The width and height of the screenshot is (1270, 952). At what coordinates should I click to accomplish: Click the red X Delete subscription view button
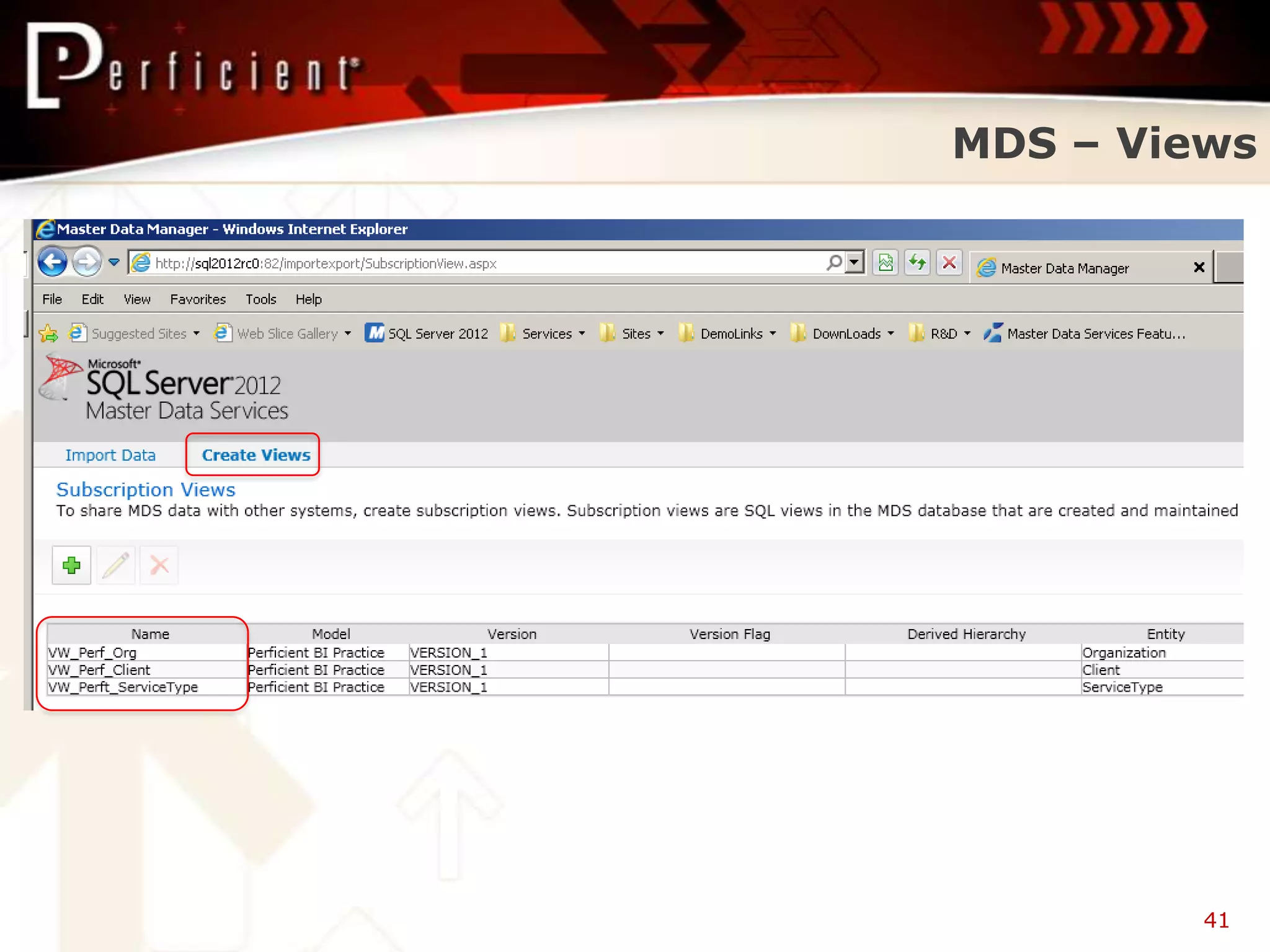click(x=159, y=565)
